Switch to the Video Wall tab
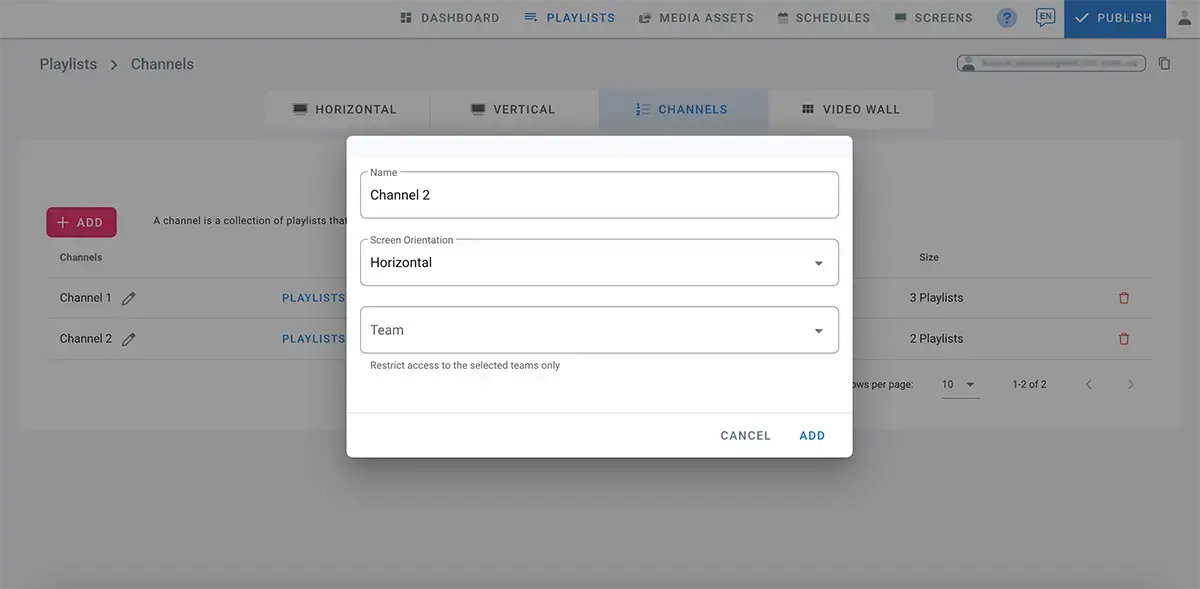The height and width of the screenshot is (589, 1200). (x=850, y=109)
